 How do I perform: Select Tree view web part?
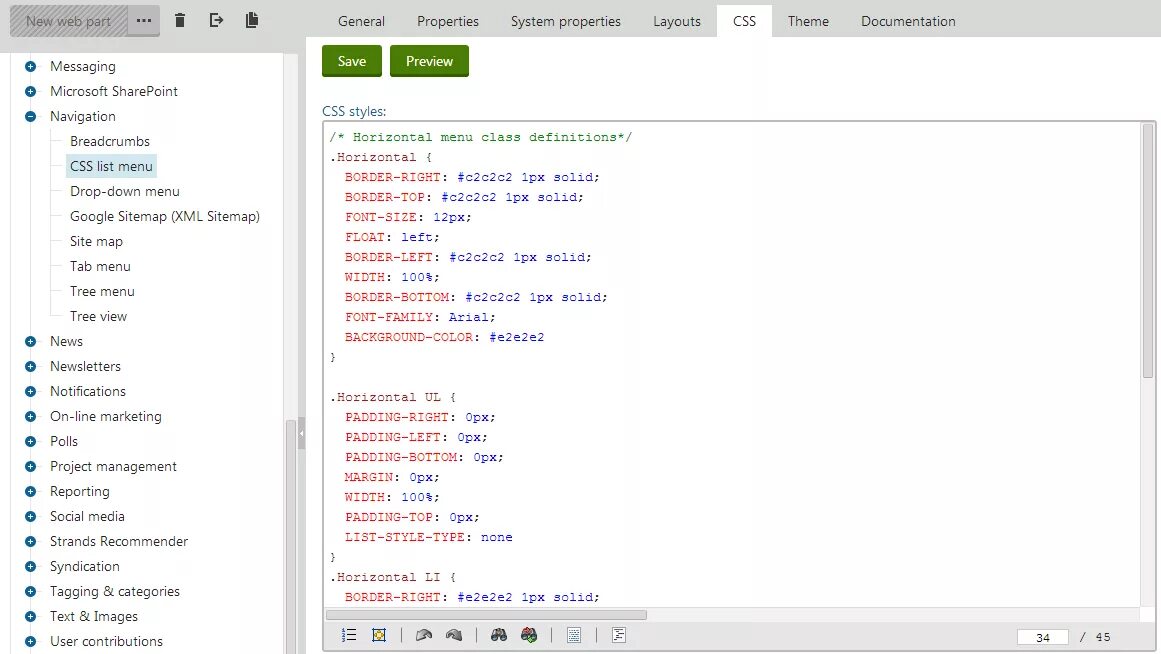[x=98, y=316]
